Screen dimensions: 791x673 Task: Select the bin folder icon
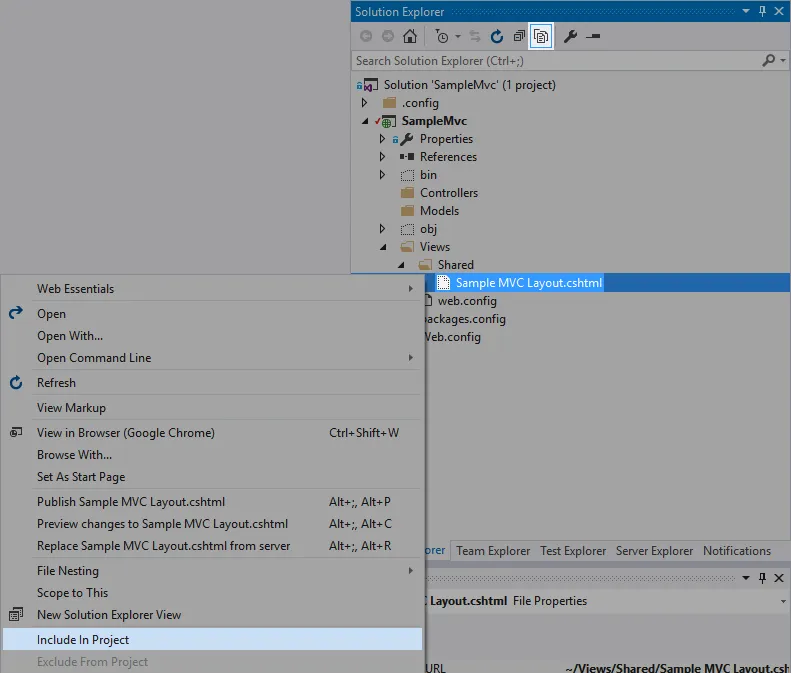click(x=407, y=175)
